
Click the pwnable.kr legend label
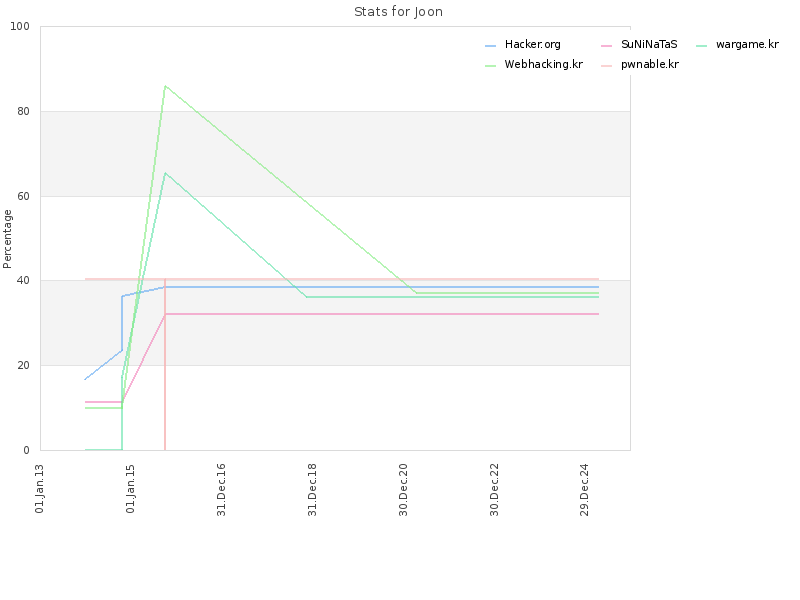click(649, 64)
